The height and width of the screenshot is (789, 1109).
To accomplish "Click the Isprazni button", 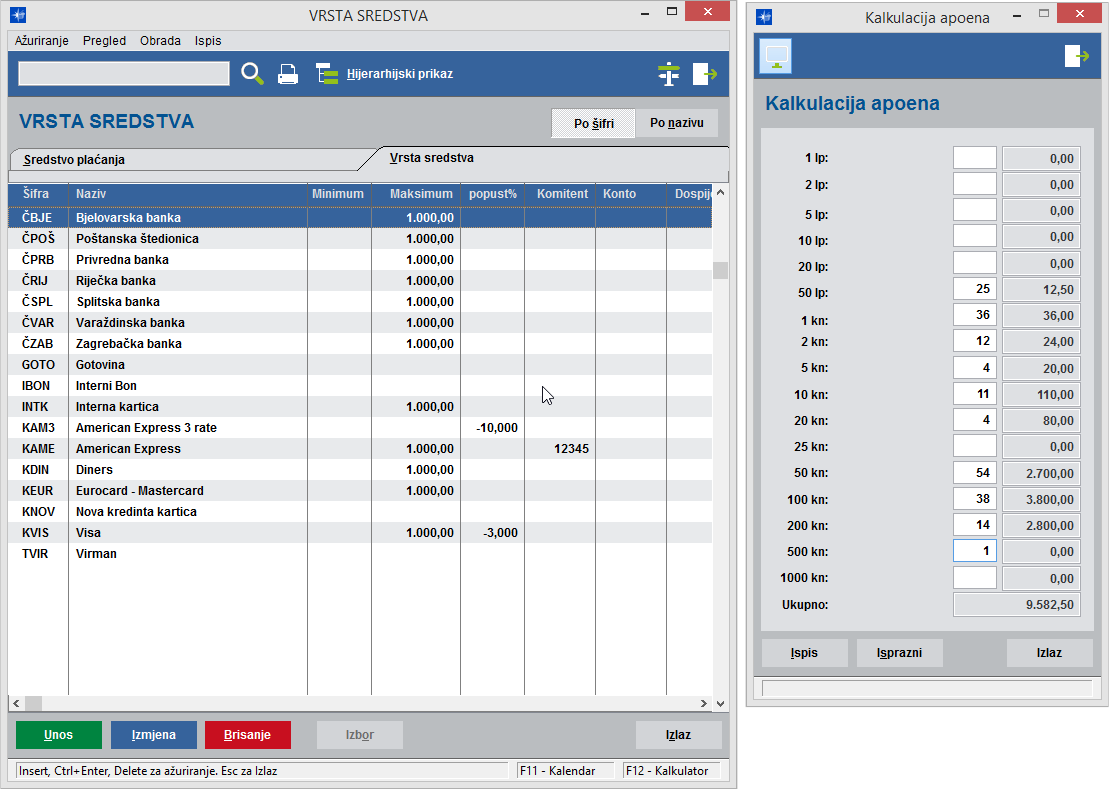I will (x=899, y=653).
